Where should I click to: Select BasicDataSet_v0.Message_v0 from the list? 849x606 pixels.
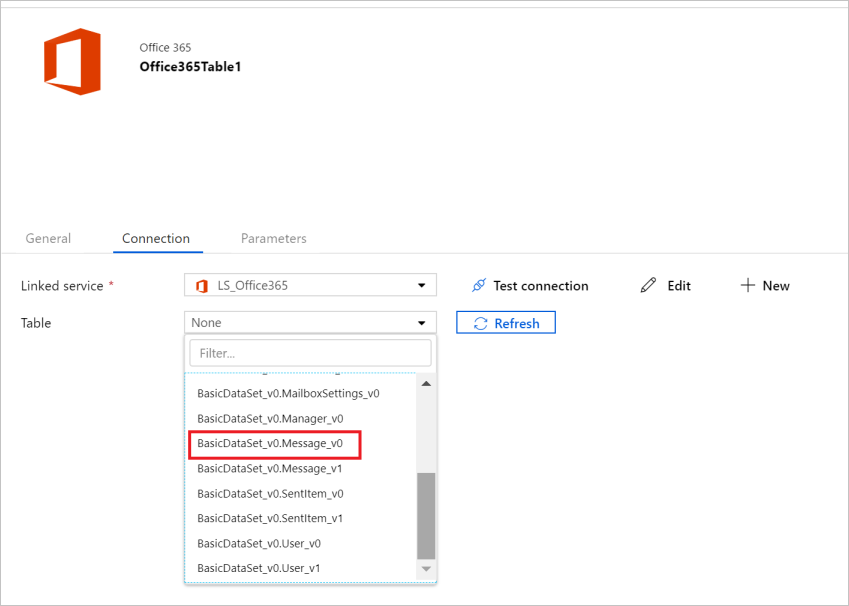point(273,443)
